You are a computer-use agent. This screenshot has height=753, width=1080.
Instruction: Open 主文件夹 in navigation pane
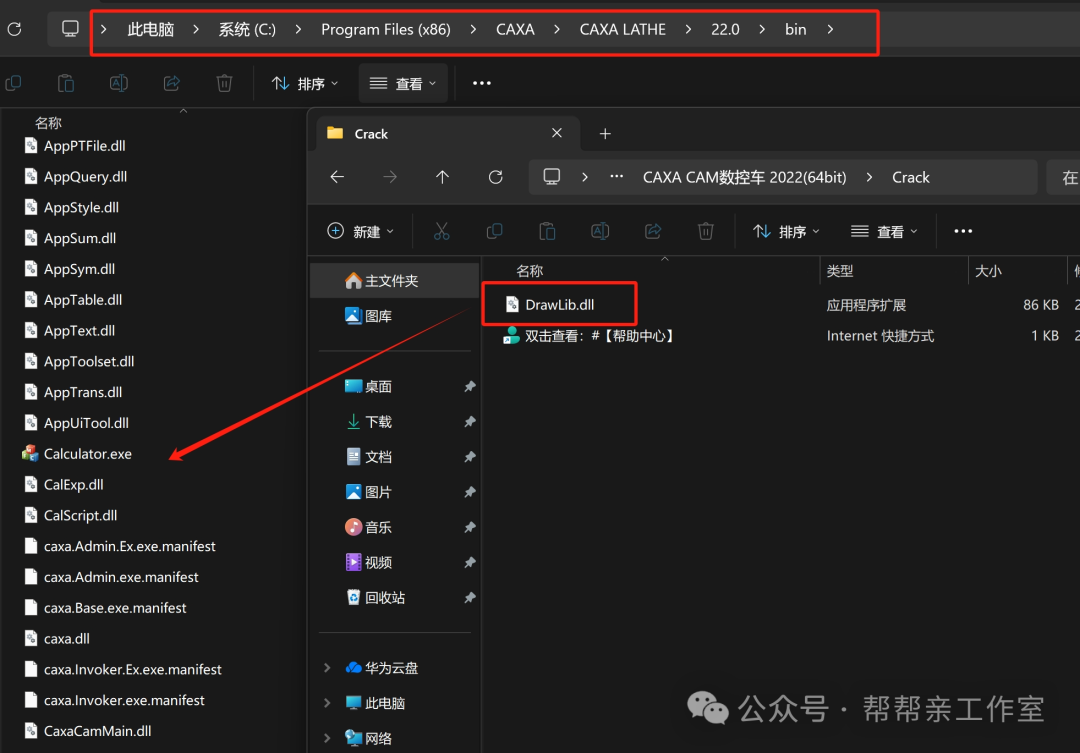[x=394, y=280]
